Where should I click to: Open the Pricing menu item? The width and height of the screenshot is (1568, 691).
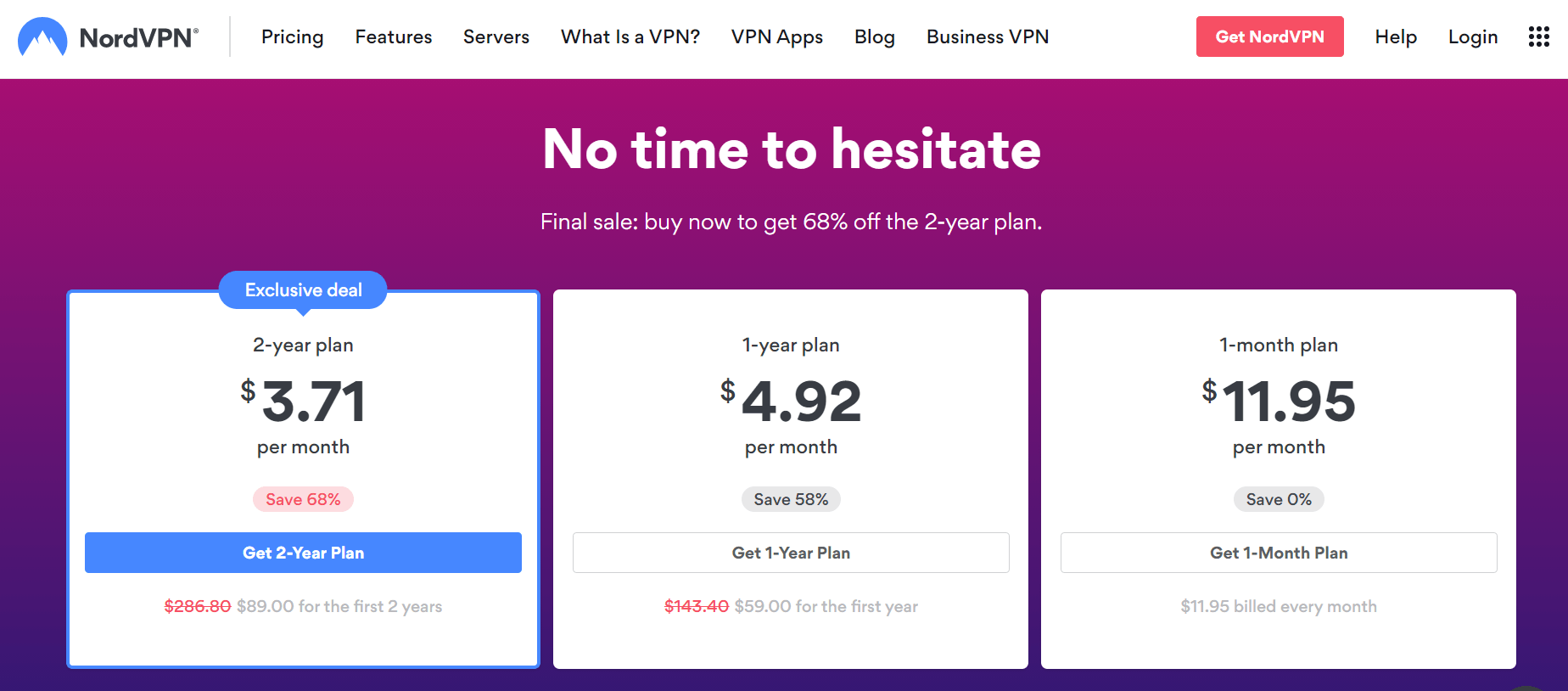point(292,37)
